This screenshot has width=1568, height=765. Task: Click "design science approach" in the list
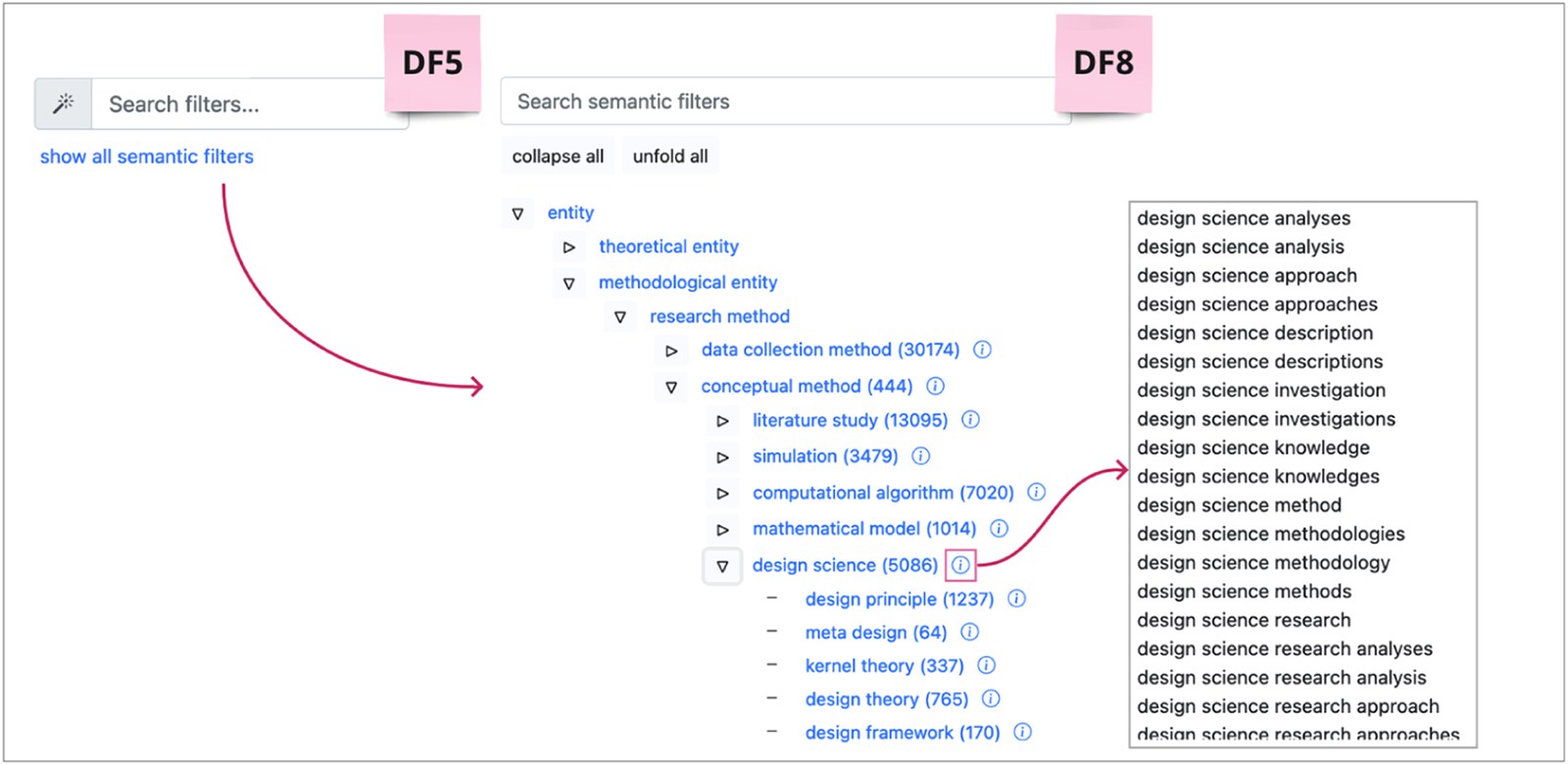1247,275
